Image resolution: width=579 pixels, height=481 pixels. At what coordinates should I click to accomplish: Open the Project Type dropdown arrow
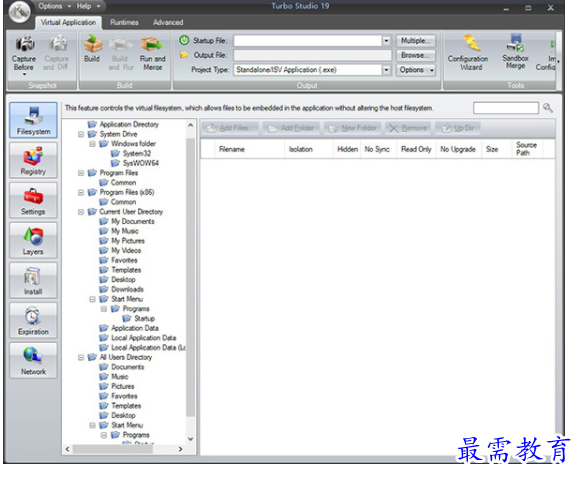[x=386, y=70]
